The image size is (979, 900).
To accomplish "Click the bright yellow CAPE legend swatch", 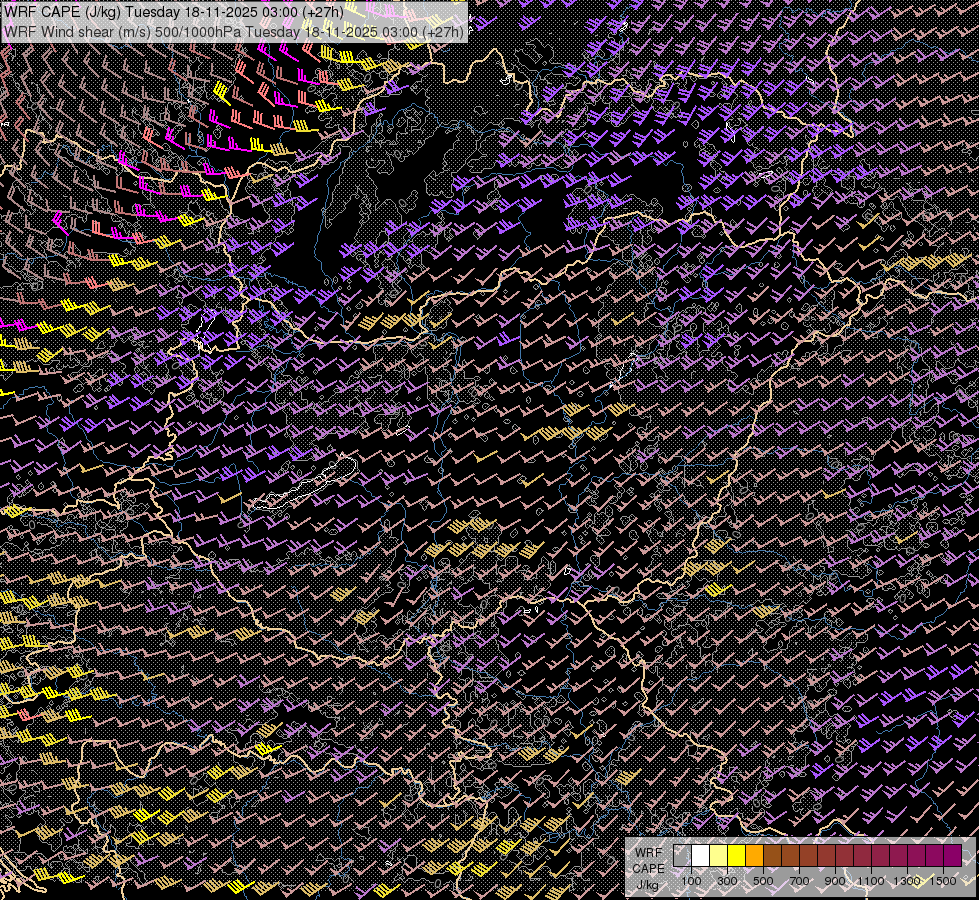I will point(737,856).
